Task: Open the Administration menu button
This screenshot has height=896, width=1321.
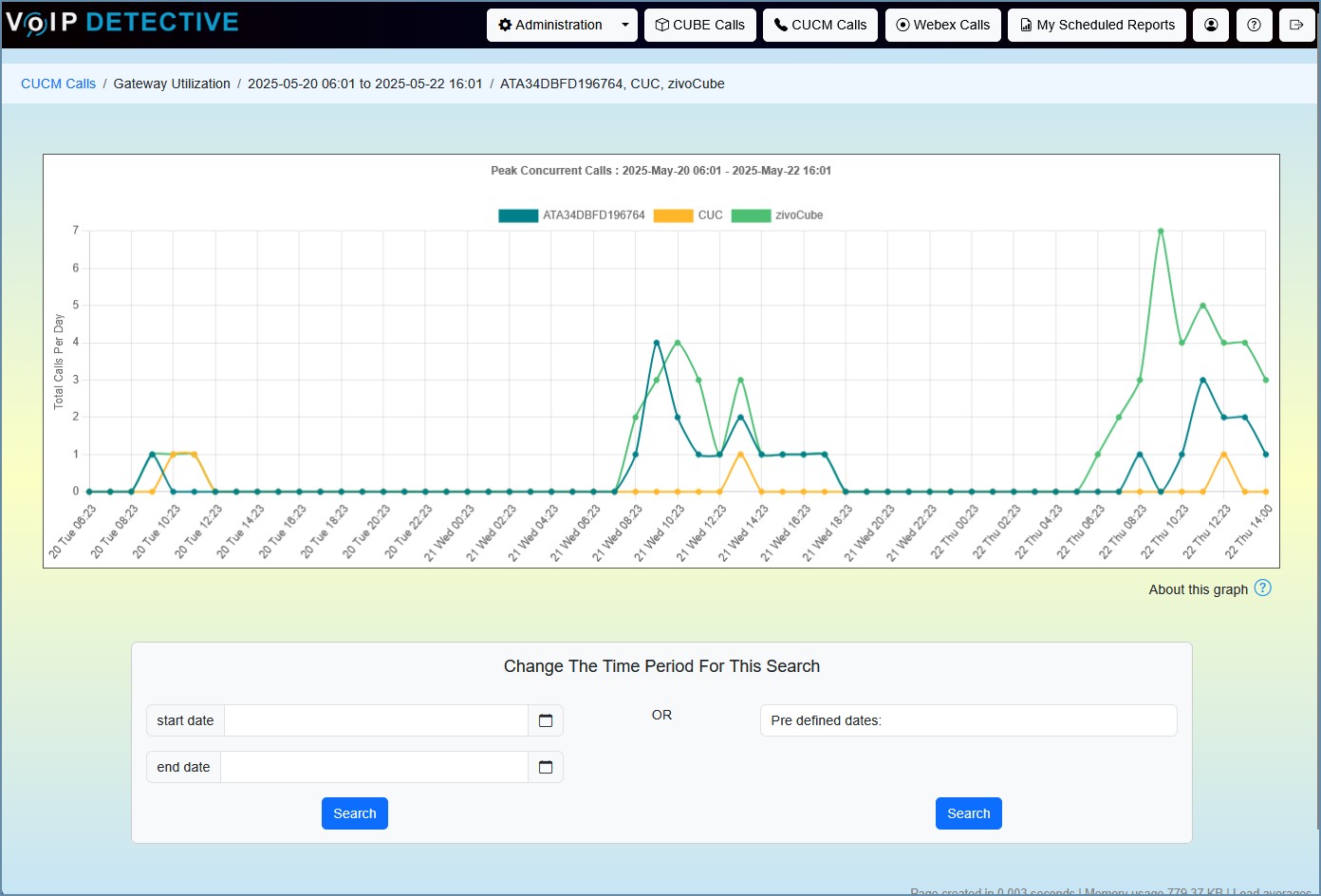Action: click(x=550, y=25)
